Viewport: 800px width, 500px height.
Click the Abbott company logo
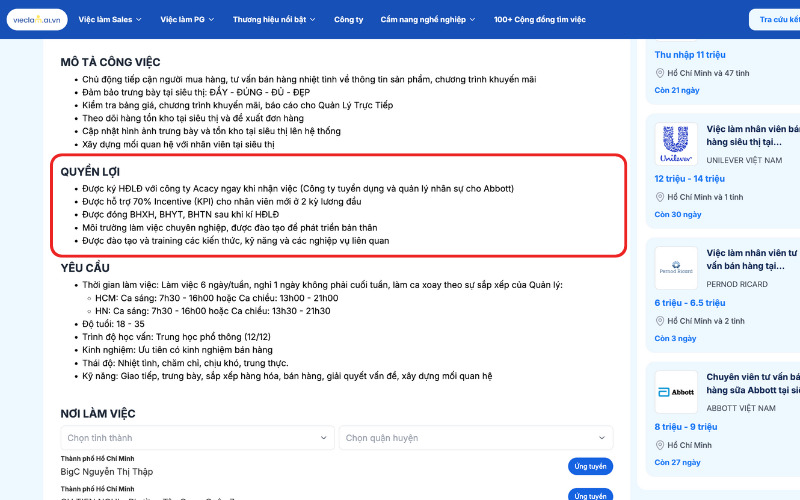(x=676, y=392)
